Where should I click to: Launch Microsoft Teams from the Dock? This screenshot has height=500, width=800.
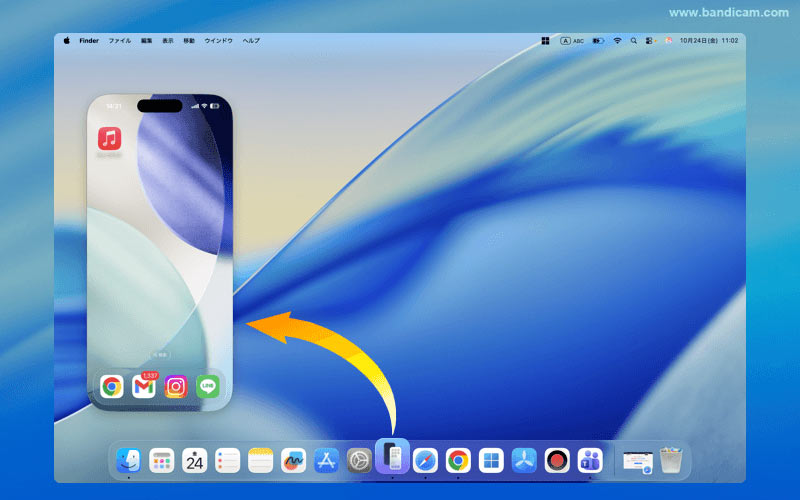pos(590,460)
